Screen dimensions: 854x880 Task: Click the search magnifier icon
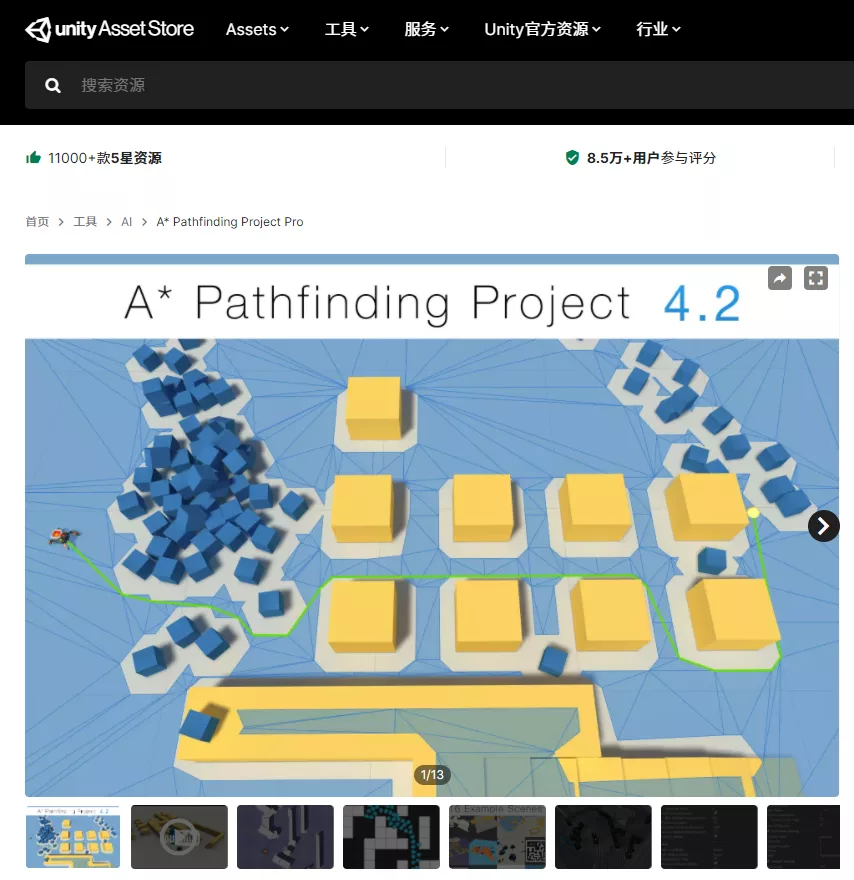pos(53,85)
